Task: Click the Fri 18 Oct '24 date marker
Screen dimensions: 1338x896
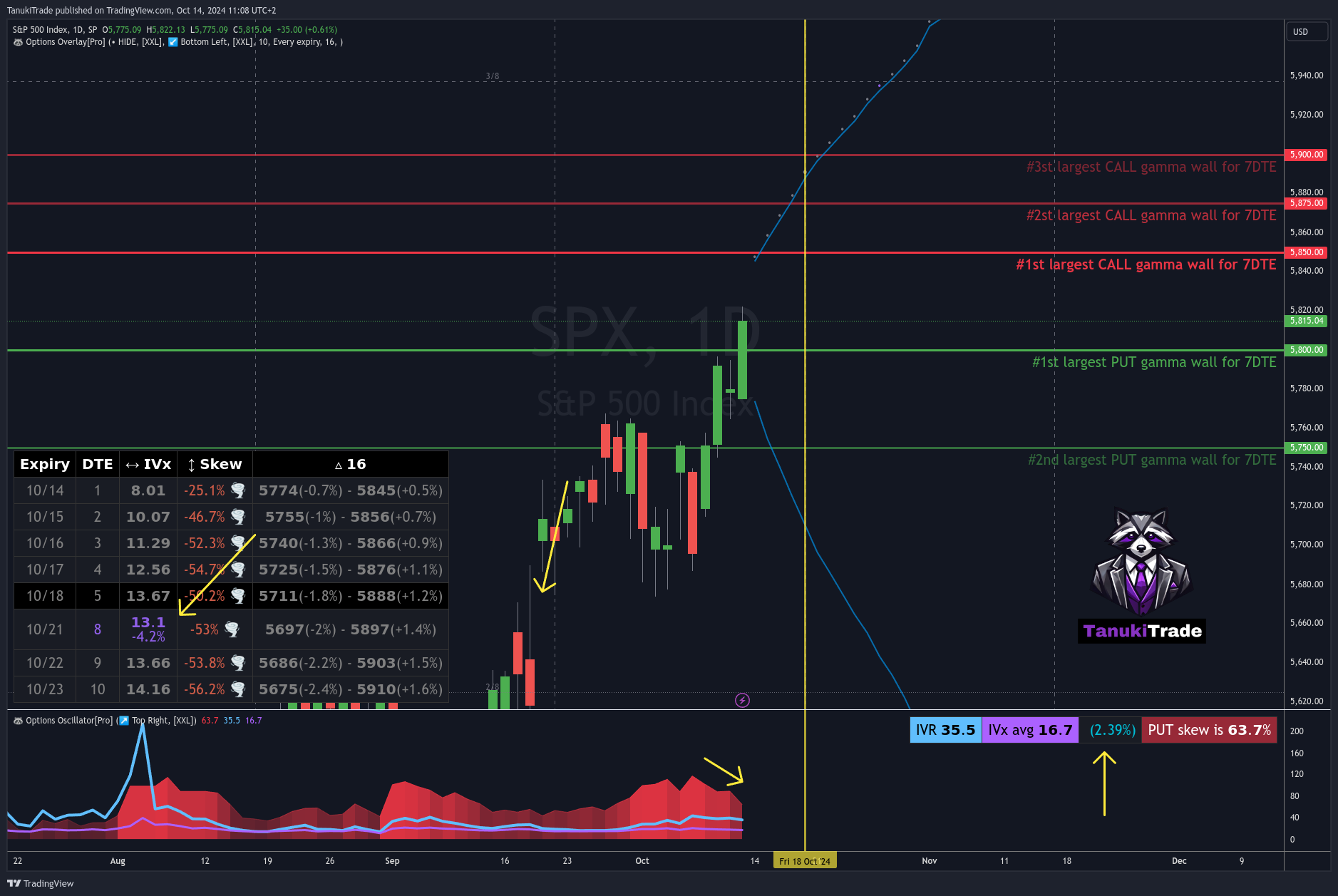Action: (x=805, y=860)
